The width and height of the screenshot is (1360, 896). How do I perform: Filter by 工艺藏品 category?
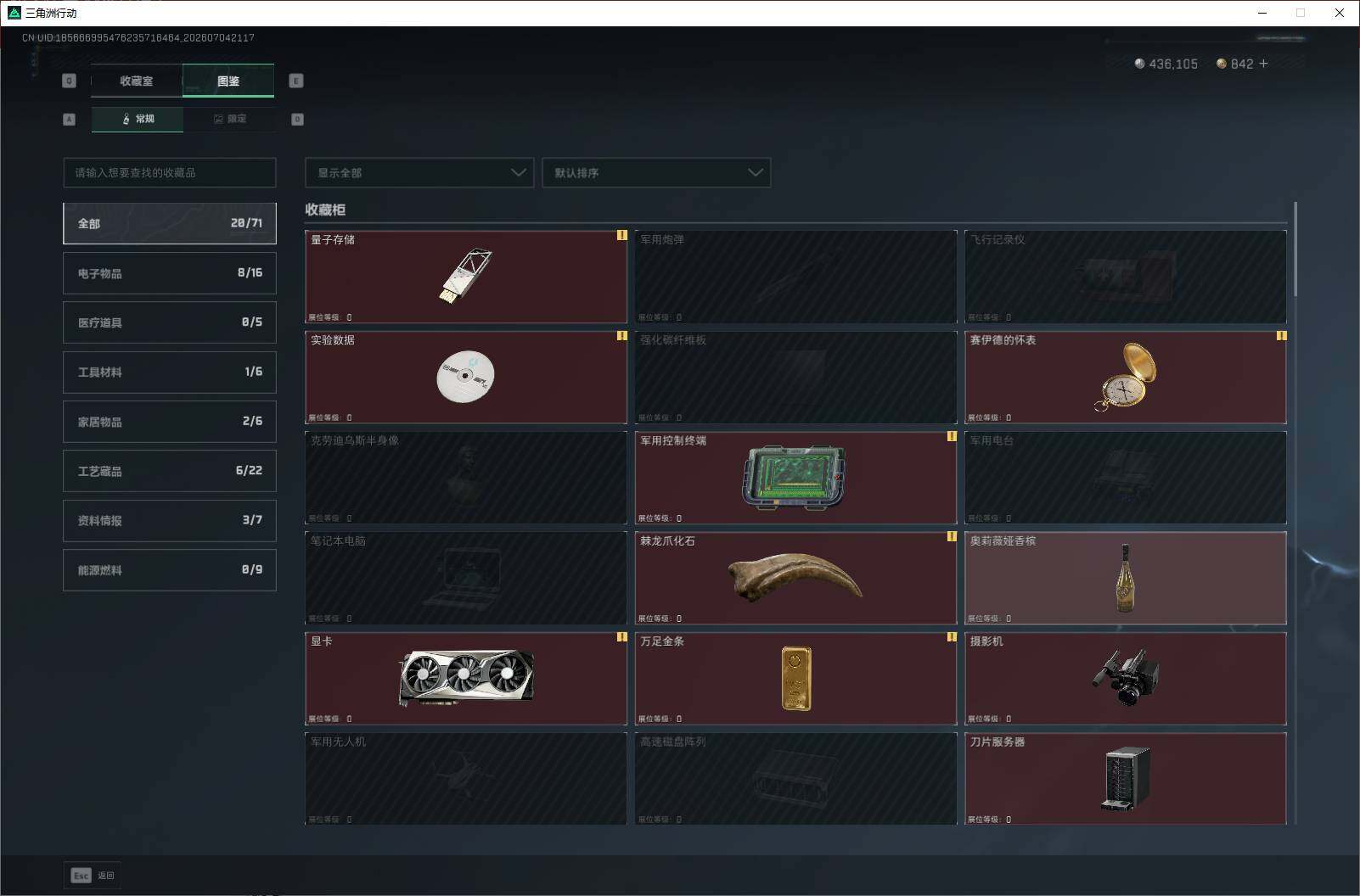[x=170, y=471]
